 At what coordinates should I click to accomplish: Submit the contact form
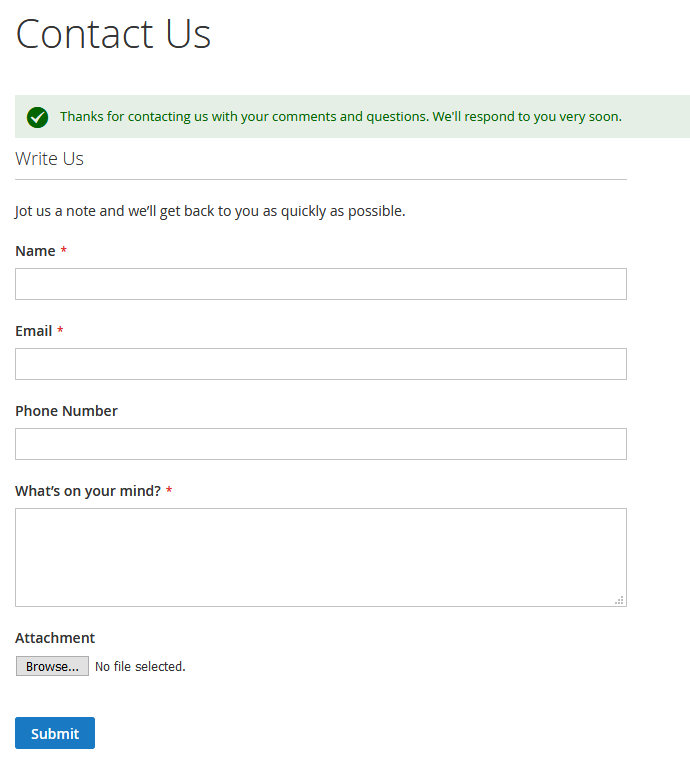pyautogui.click(x=55, y=733)
